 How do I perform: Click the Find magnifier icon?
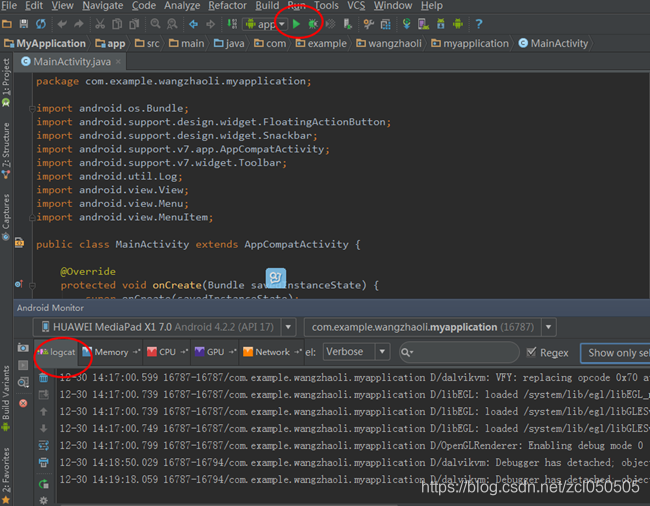coord(155,24)
